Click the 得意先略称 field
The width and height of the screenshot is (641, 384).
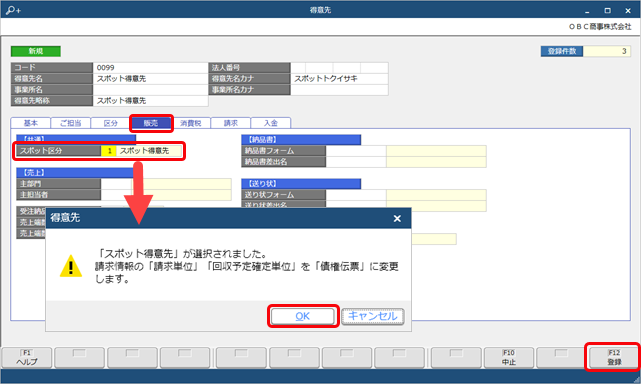150,101
